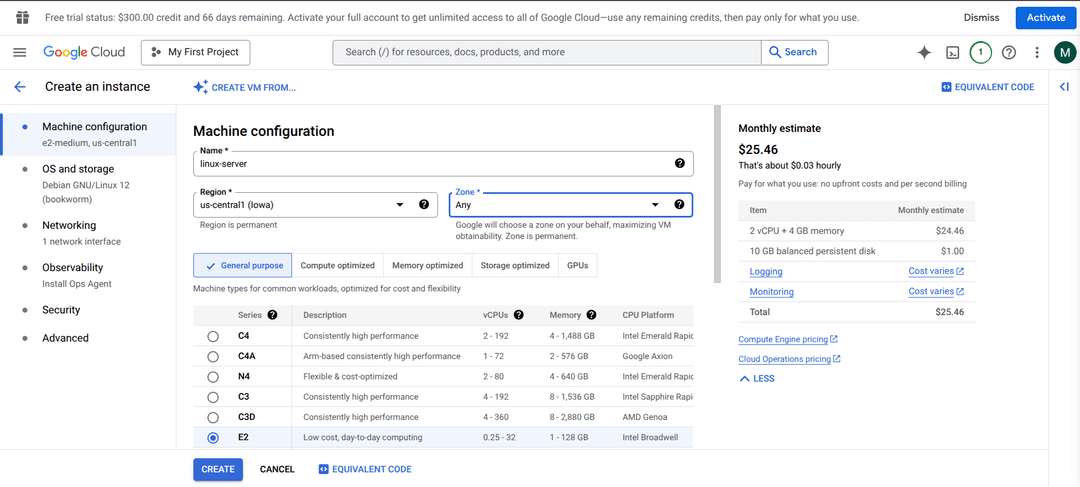This screenshot has width=1080, height=487.
Task: Click 'Arm-based consistently high performance' description
Action: (x=382, y=357)
